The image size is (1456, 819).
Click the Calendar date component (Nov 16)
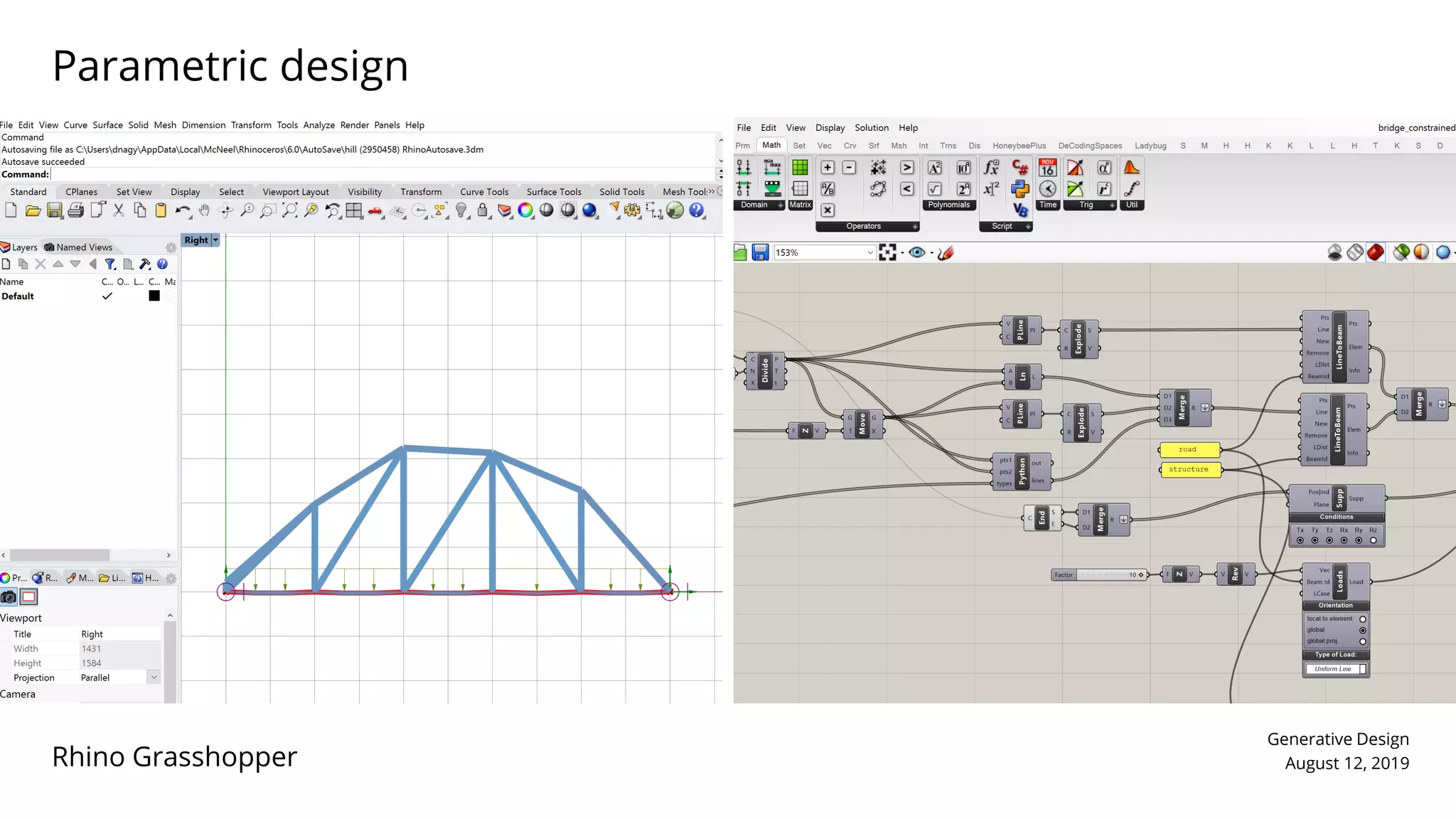[x=1047, y=168]
